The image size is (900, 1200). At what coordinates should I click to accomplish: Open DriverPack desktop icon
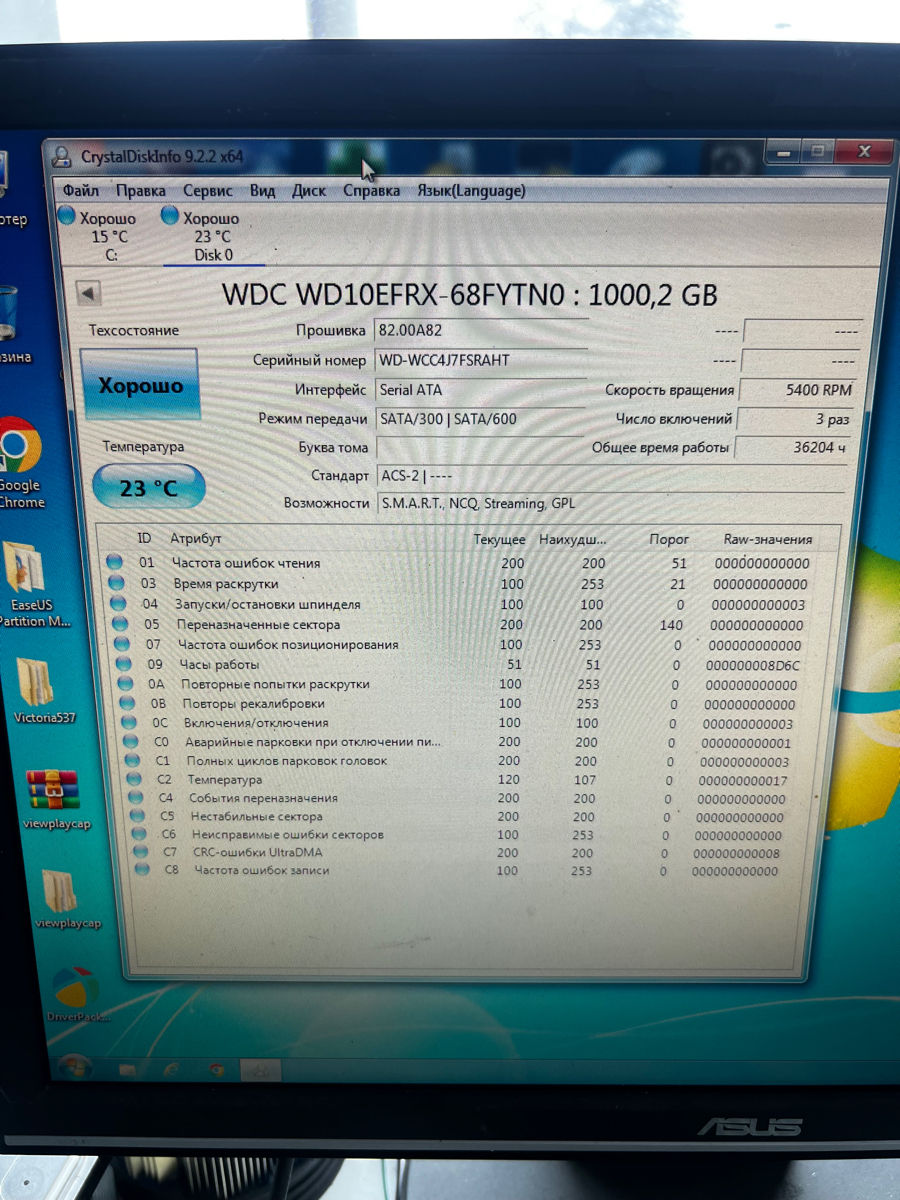click(x=76, y=995)
